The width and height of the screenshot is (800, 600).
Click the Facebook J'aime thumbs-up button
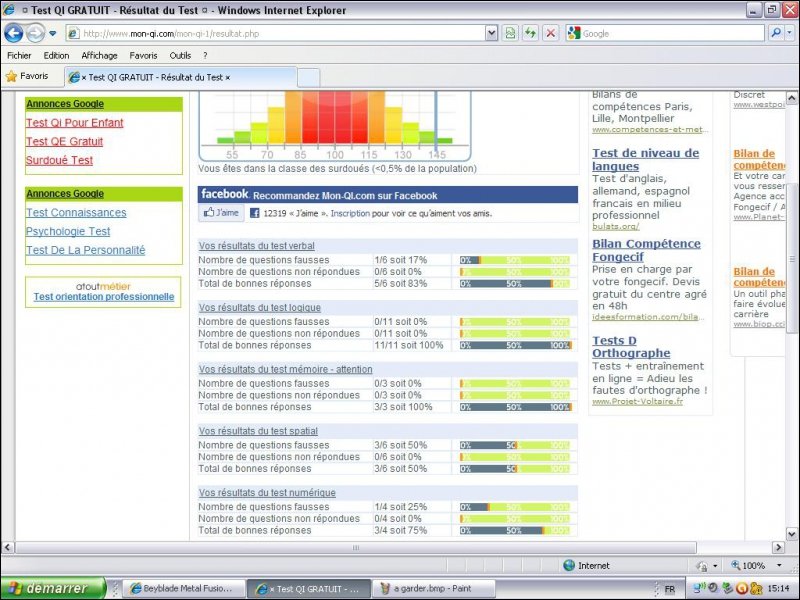222,213
